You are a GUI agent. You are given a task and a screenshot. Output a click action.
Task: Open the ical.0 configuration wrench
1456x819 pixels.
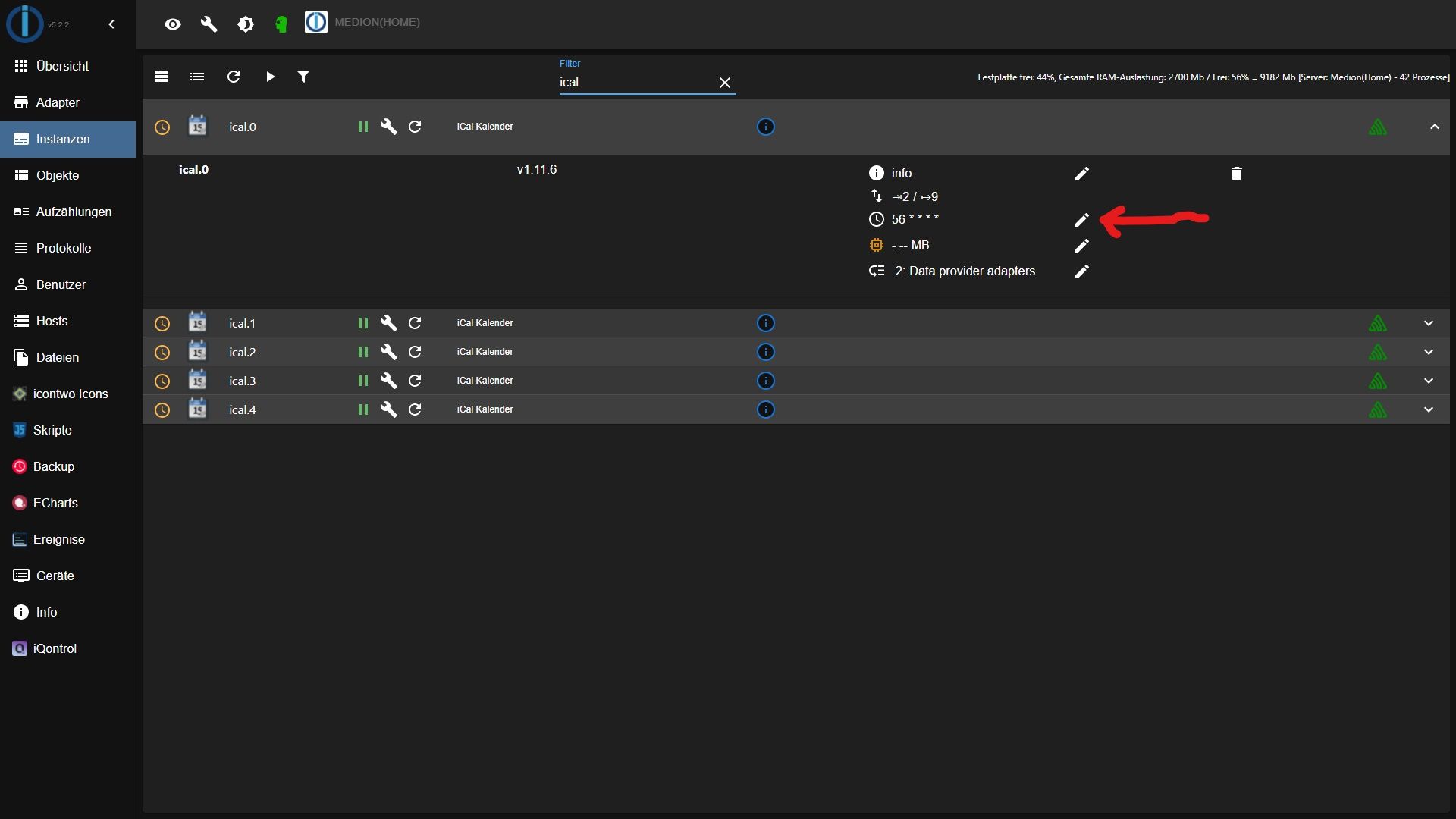(389, 127)
